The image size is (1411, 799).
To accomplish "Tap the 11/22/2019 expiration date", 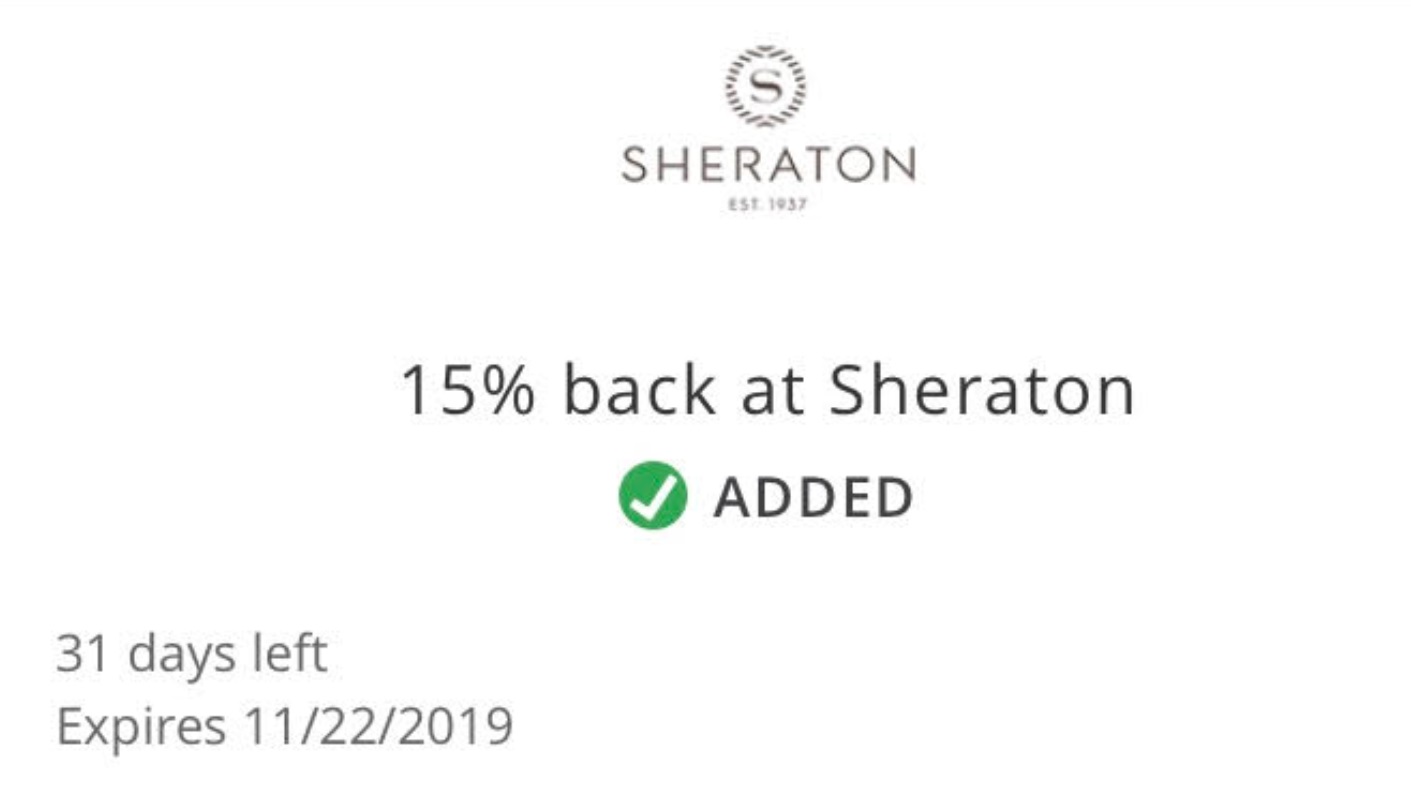I will point(378,726).
